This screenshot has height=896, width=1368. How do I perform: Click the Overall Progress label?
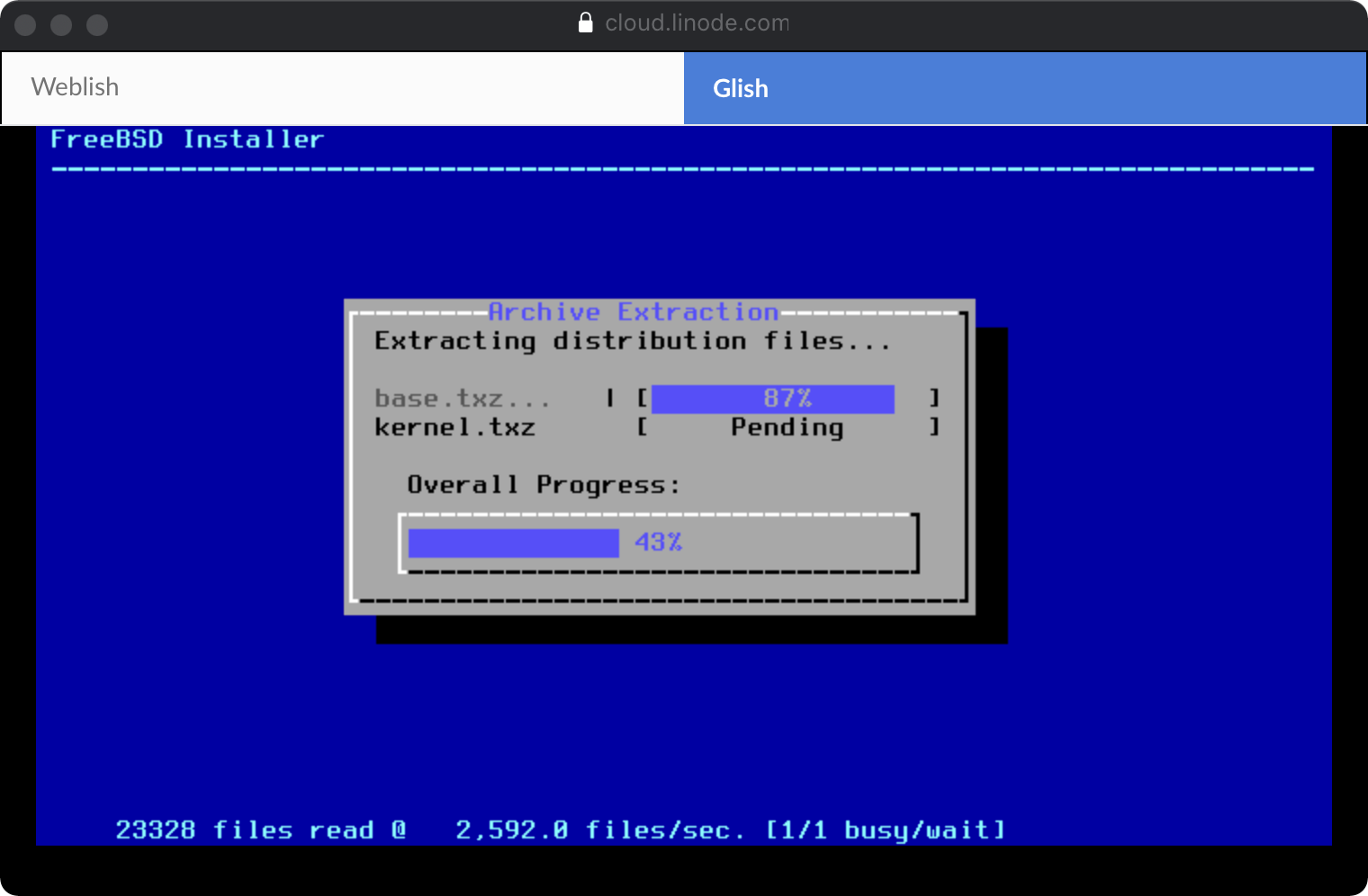(x=543, y=485)
